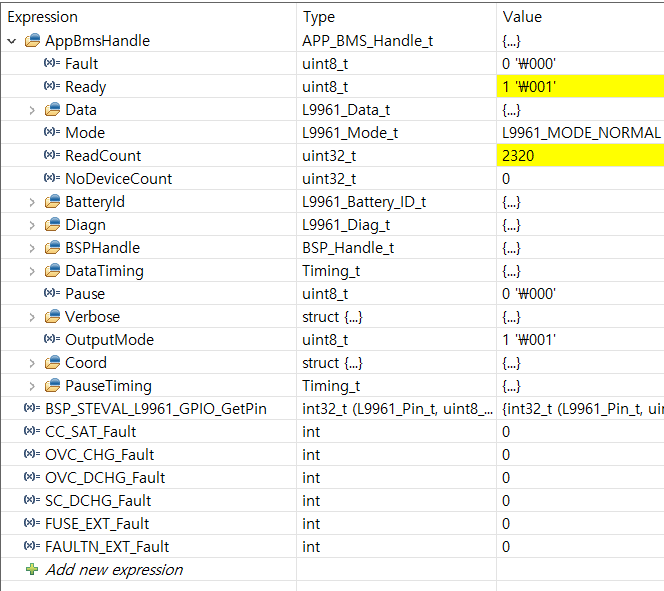Expand the PauseTiming struct node
The width and height of the screenshot is (664, 591).
click(32, 386)
